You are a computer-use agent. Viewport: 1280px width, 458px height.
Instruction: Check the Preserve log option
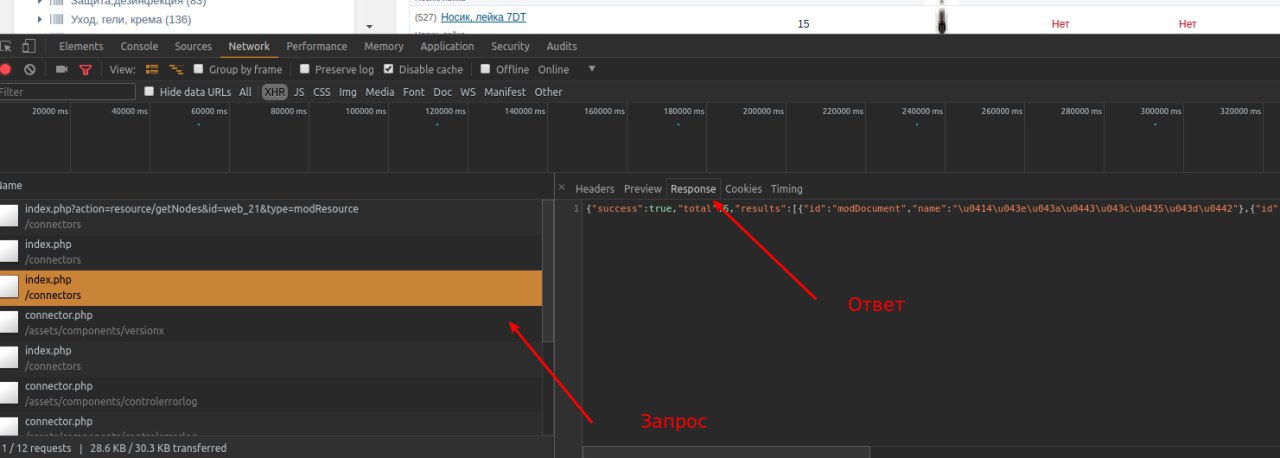(305, 70)
